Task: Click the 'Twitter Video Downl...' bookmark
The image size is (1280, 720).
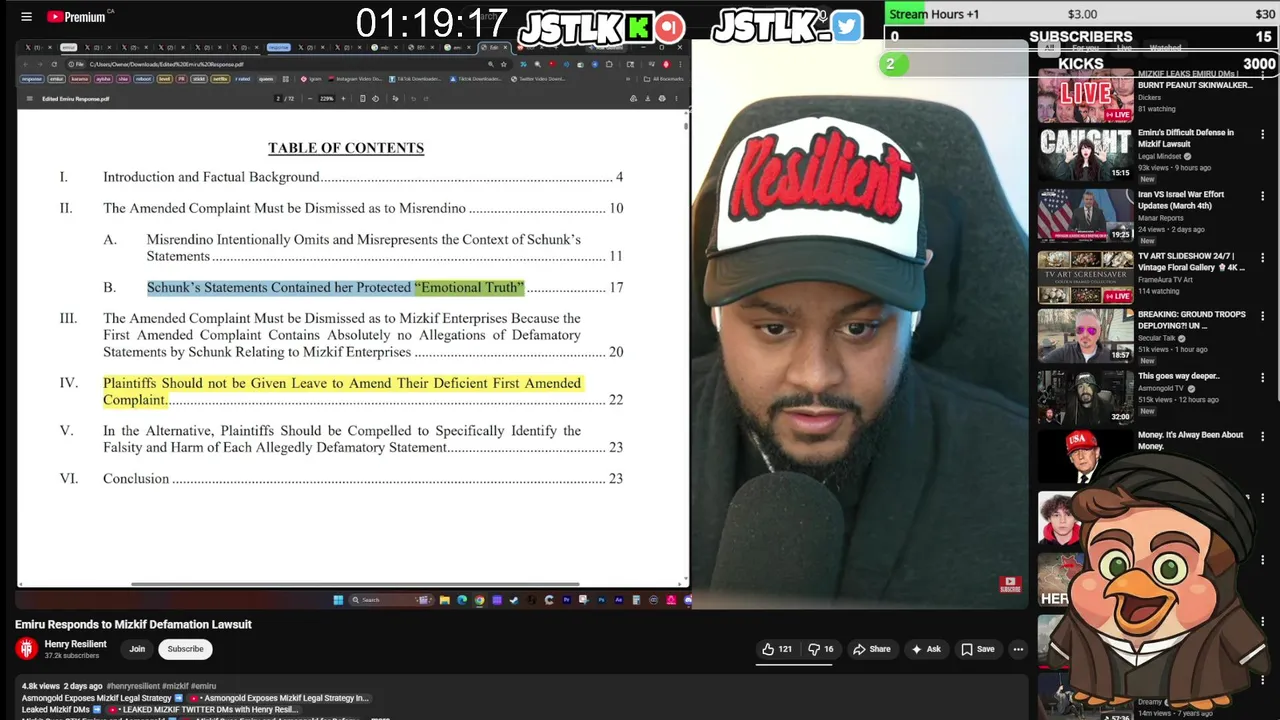Action: (540, 78)
